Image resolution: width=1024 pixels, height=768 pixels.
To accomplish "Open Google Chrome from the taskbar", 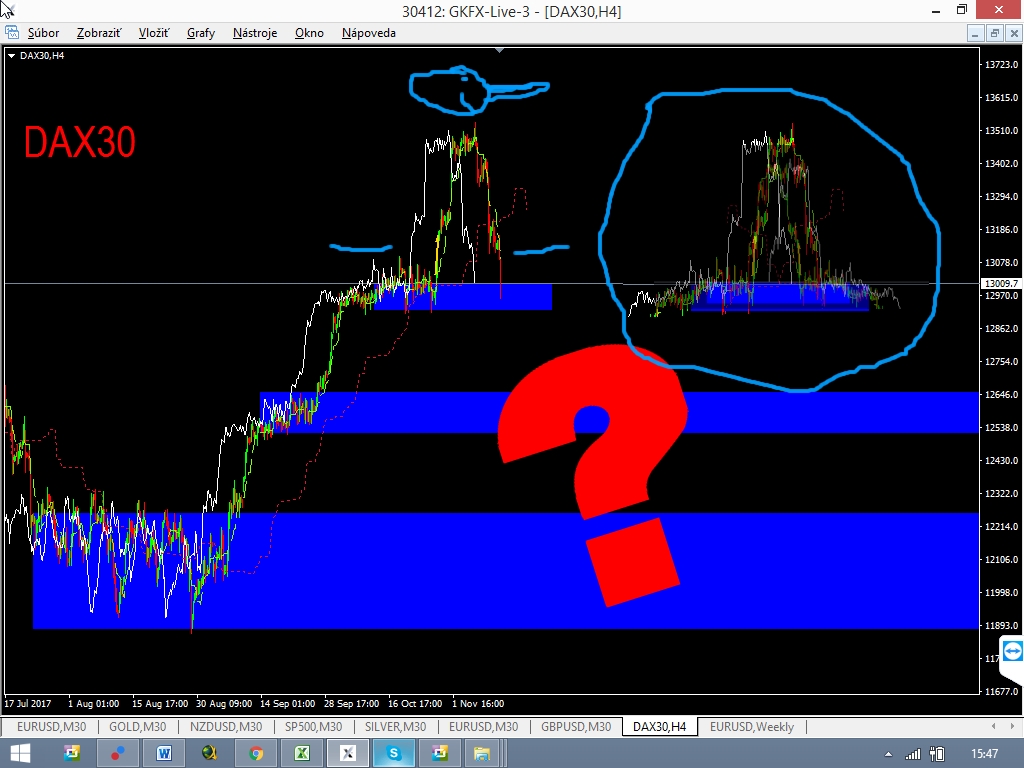I will tap(256, 754).
